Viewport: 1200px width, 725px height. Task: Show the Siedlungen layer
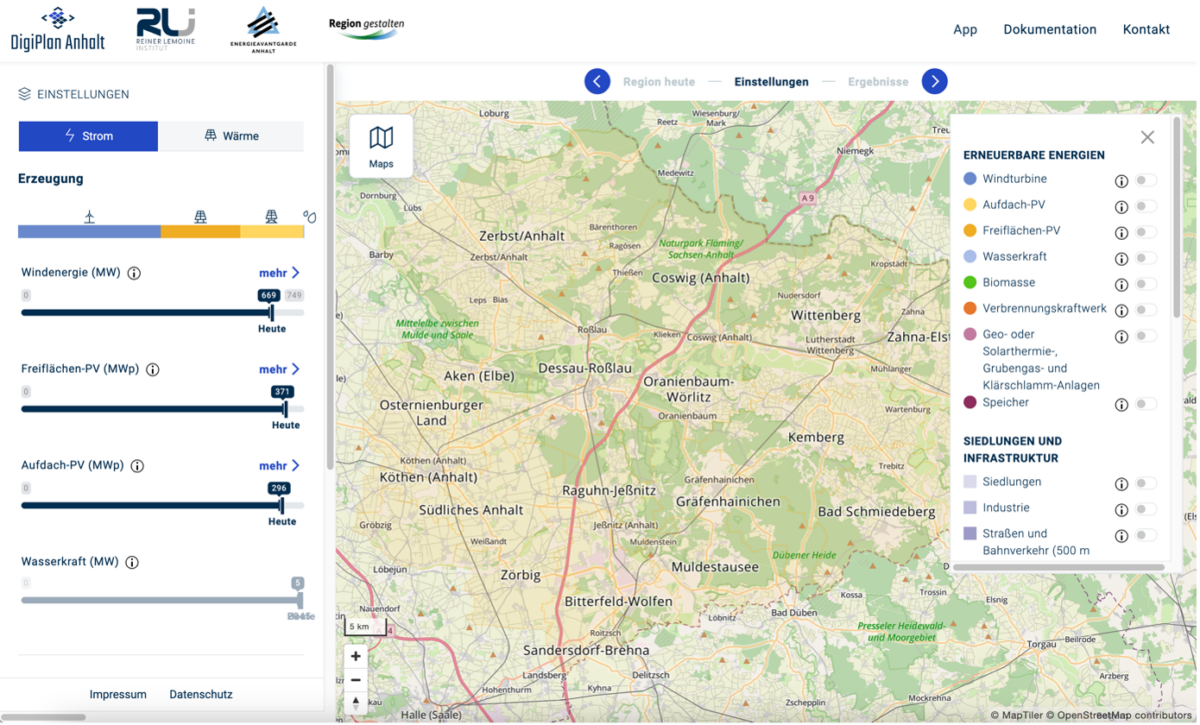tap(1148, 482)
